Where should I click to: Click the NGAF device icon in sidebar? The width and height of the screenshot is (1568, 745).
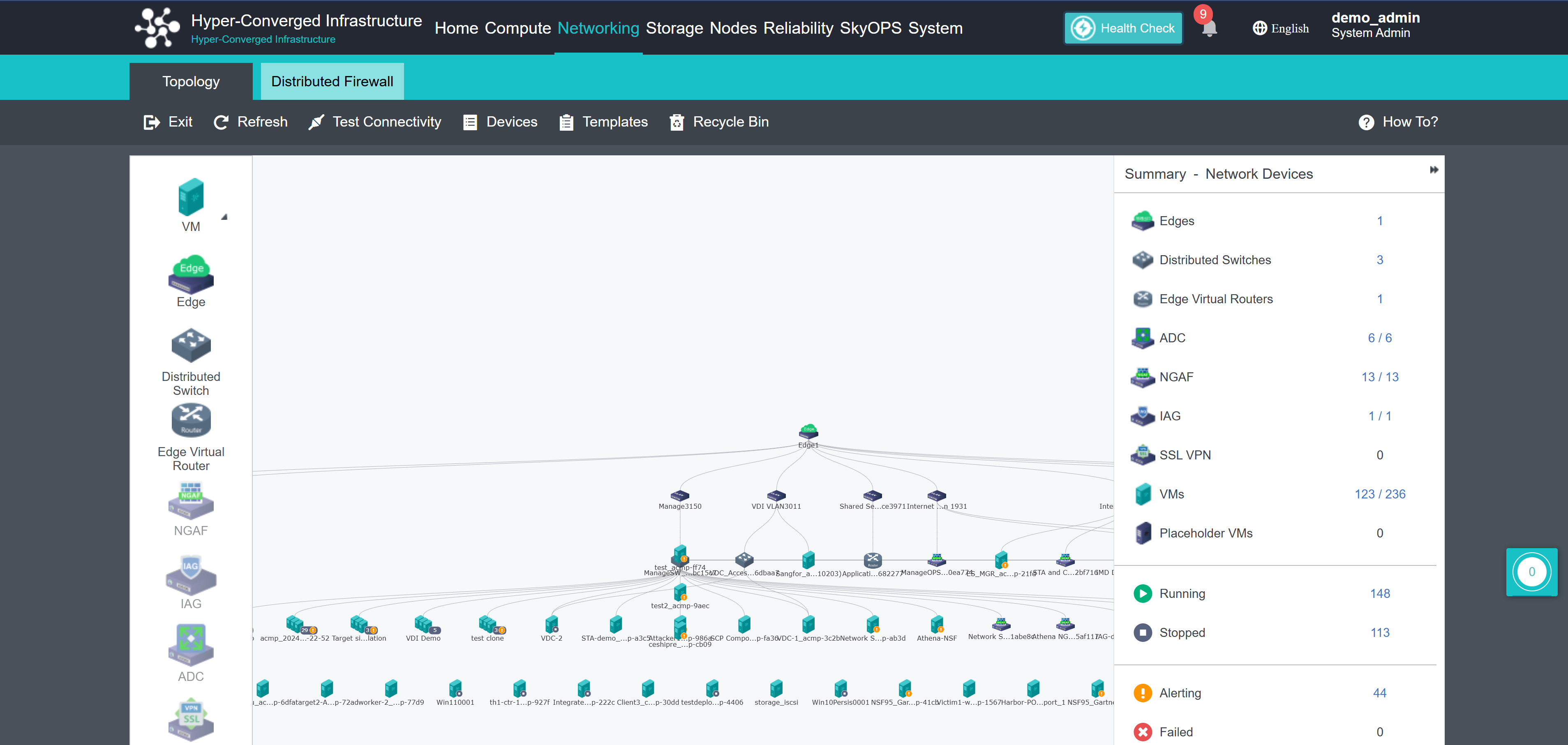[x=191, y=501]
